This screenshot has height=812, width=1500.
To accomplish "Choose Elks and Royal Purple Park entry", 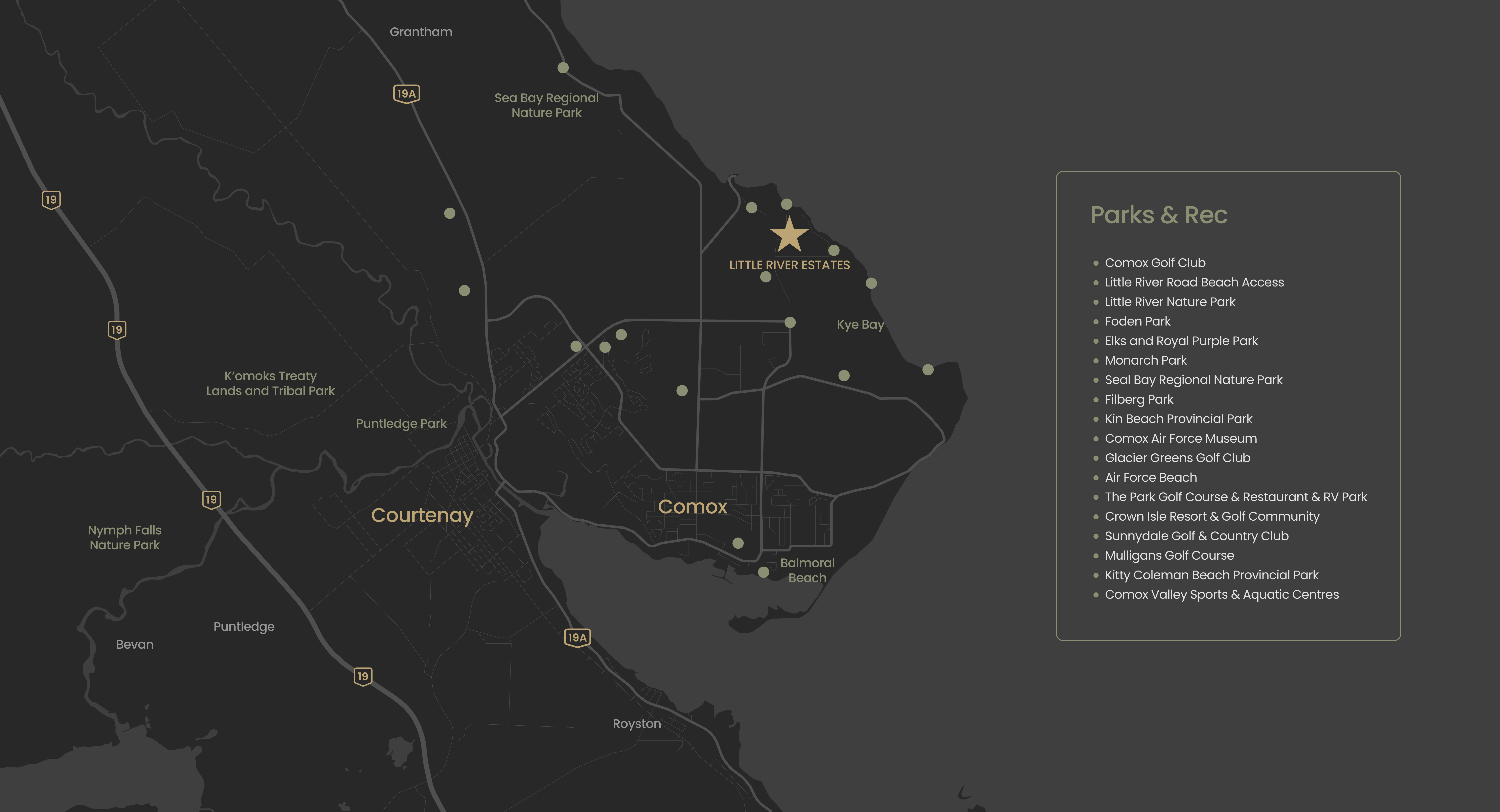I will [x=1181, y=341].
